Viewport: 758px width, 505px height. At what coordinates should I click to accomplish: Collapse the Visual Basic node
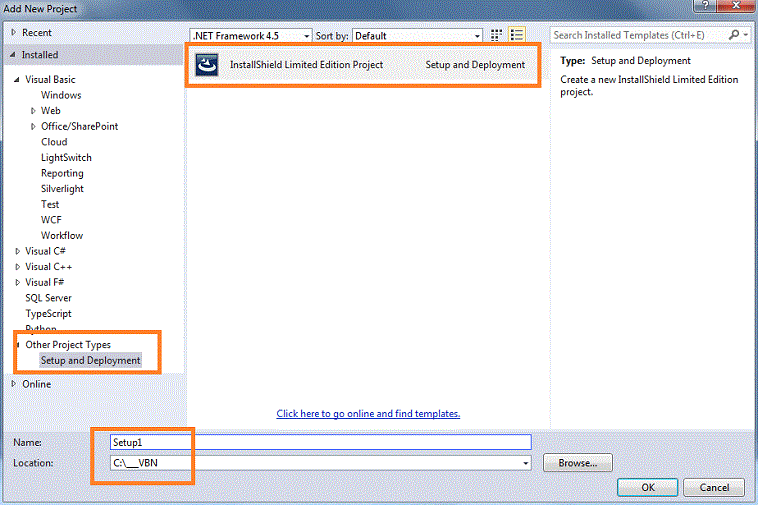click(x=16, y=80)
